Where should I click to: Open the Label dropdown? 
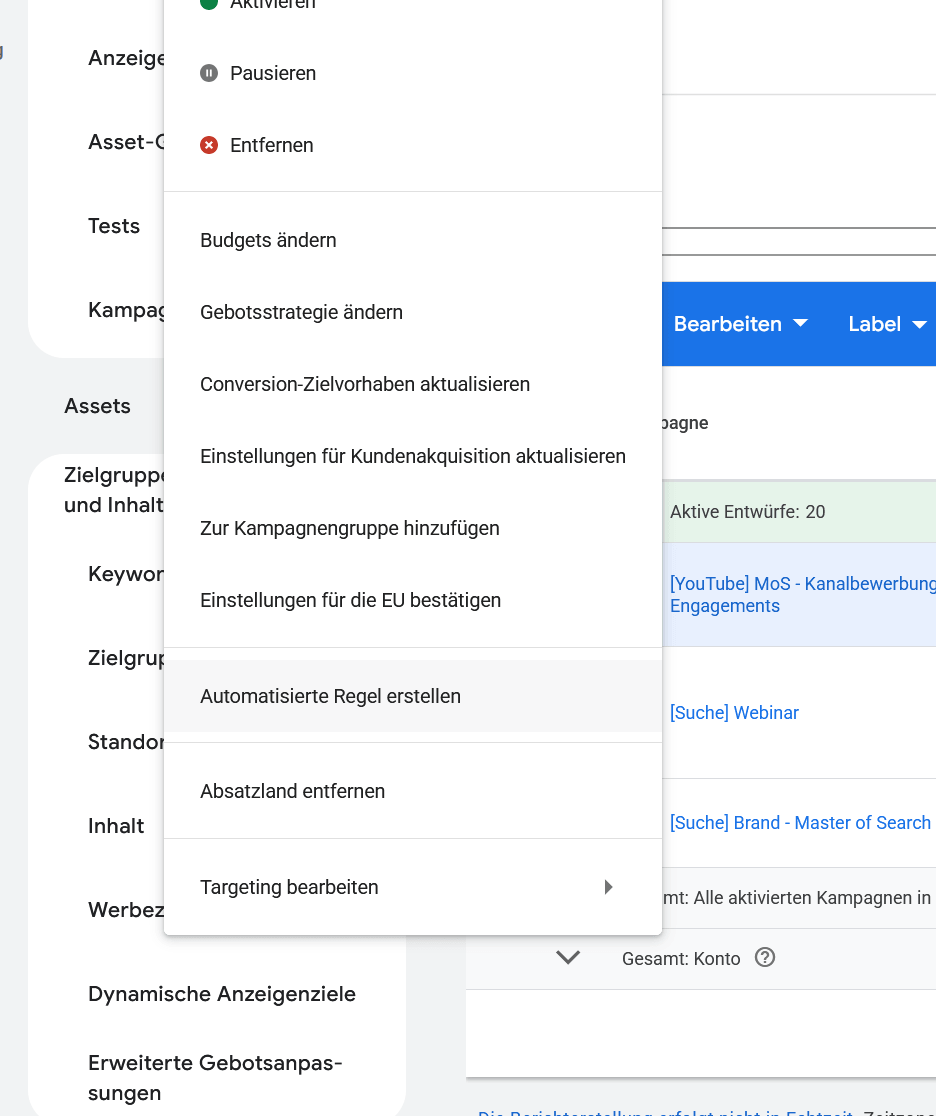tap(888, 323)
